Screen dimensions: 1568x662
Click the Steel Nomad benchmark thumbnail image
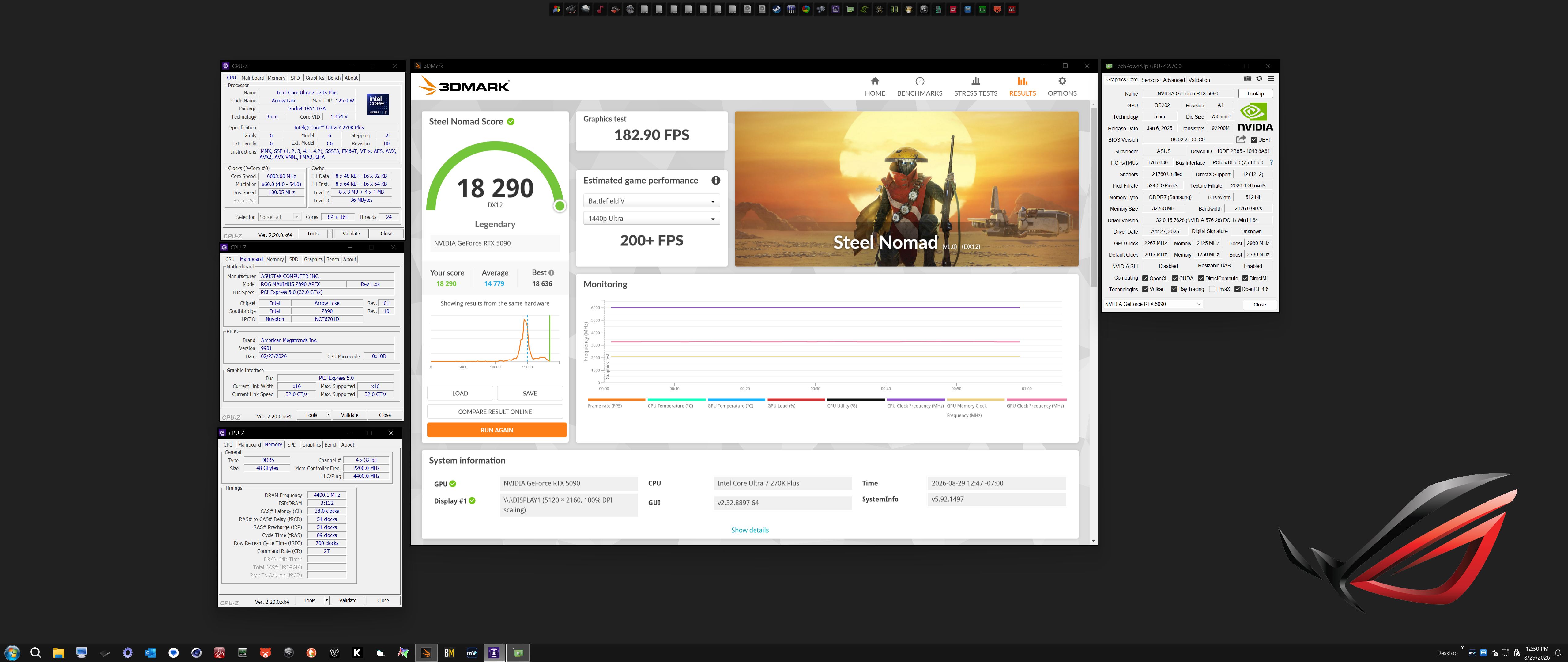(907, 189)
